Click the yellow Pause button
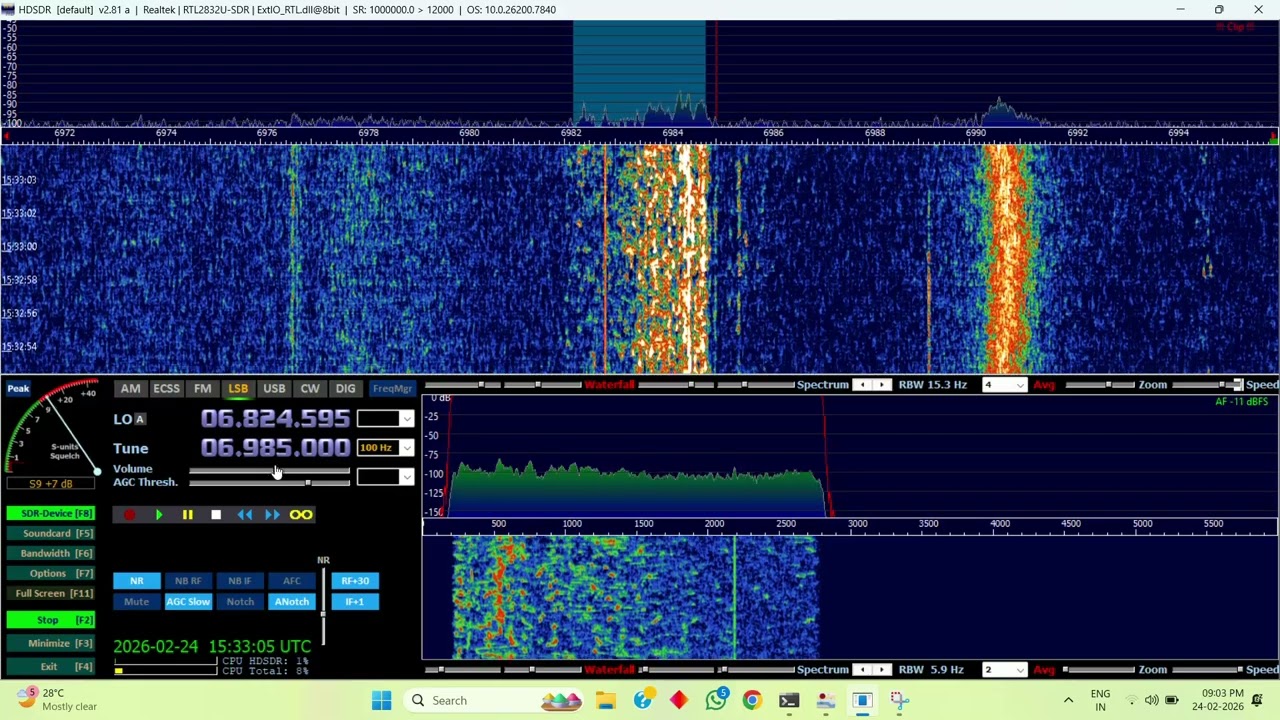This screenshot has width=1280, height=720. pos(187,515)
